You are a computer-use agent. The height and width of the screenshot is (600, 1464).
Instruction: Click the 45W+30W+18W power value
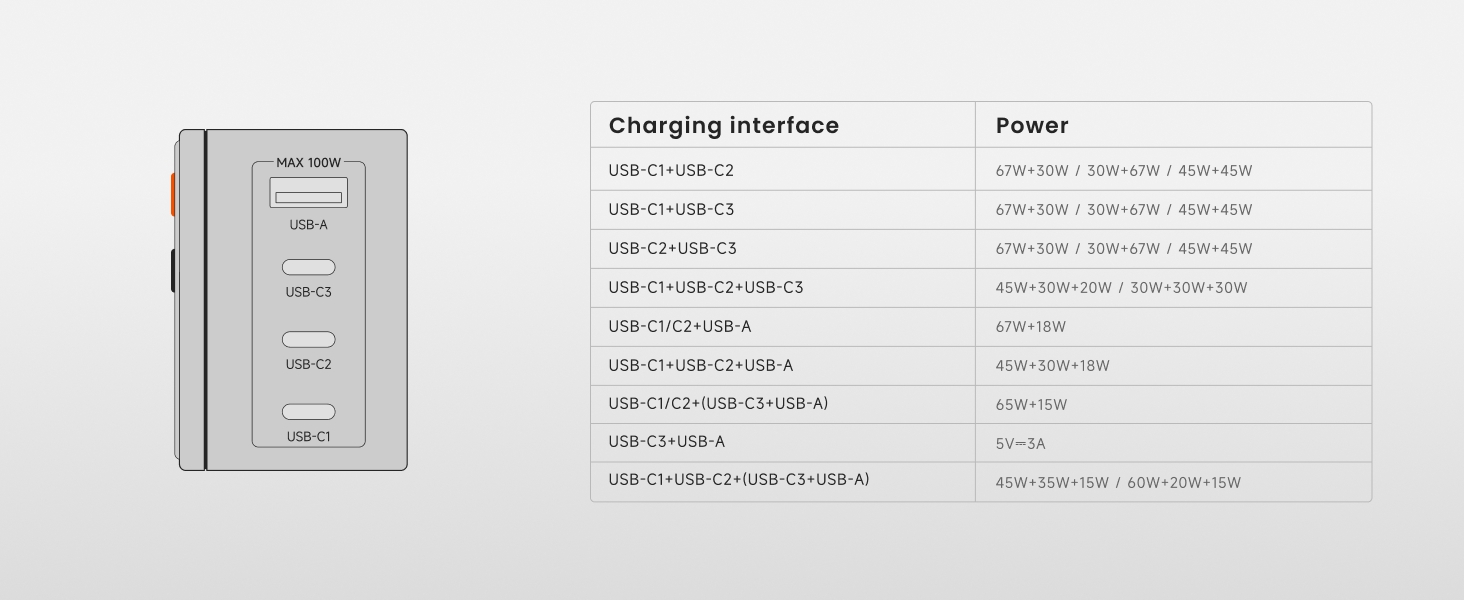tap(1052, 366)
